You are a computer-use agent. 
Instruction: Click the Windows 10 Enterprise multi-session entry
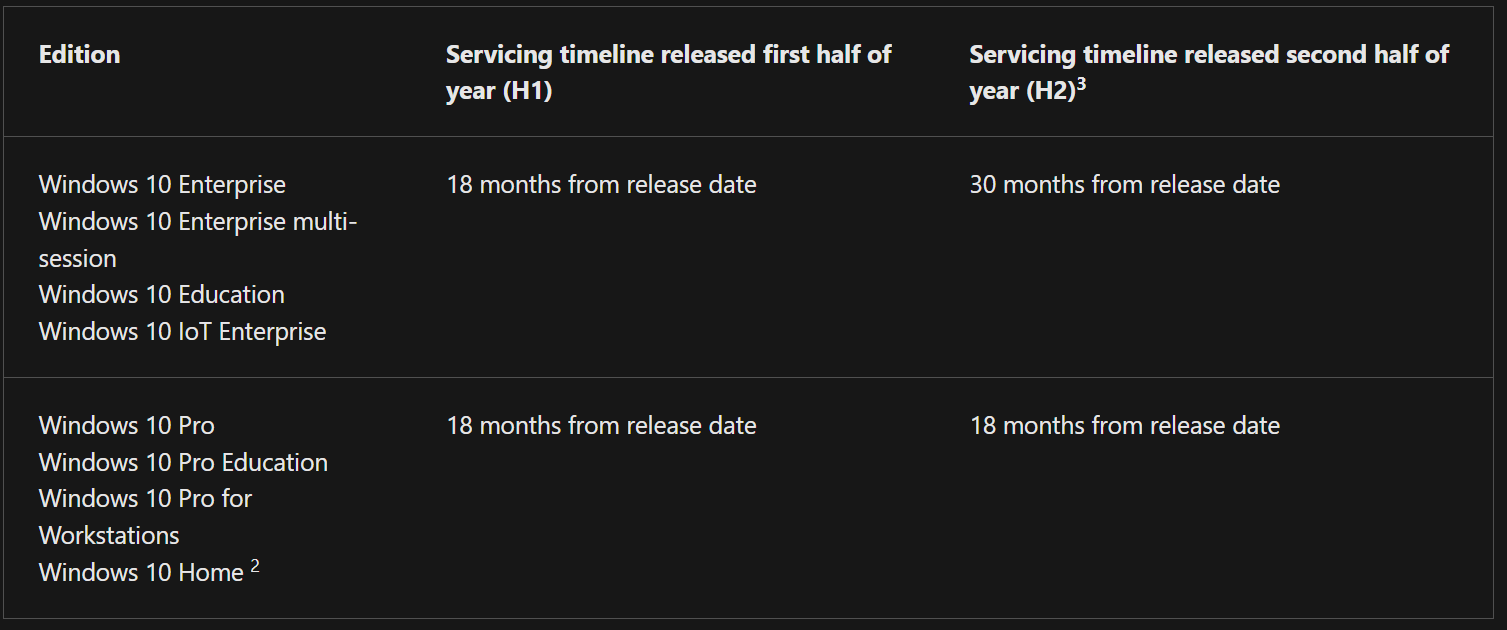(x=197, y=221)
